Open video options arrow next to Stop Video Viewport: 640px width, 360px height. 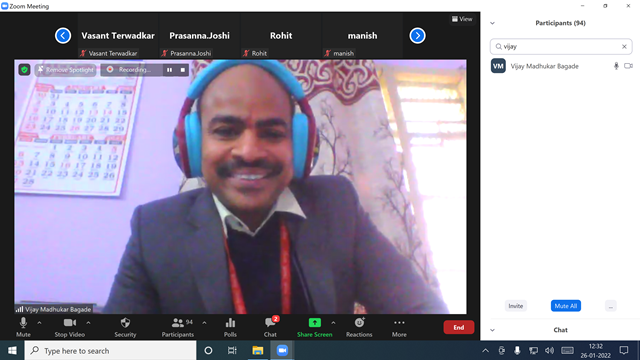(x=88, y=323)
